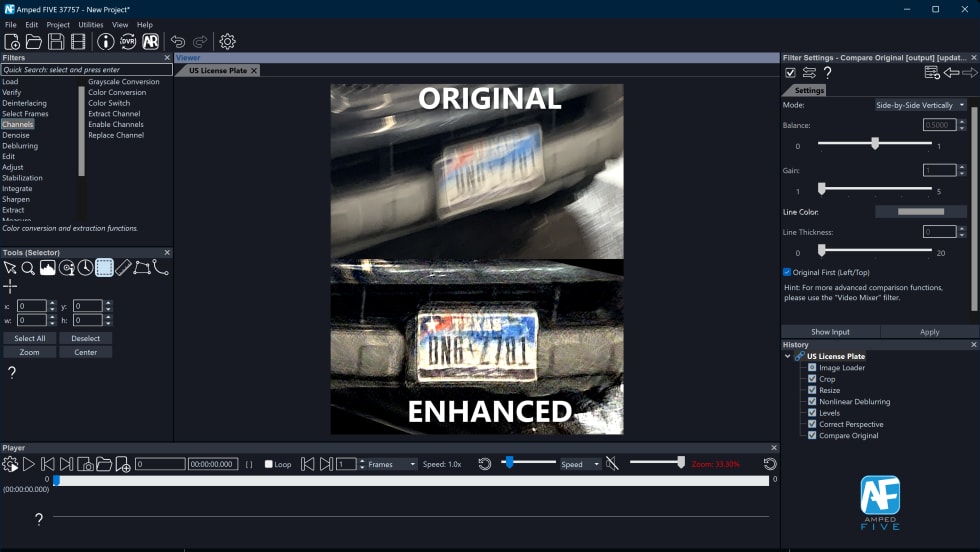Select the image picture tool icon
Image resolution: width=980 pixels, height=552 pixels.
[x=48, y=268]
